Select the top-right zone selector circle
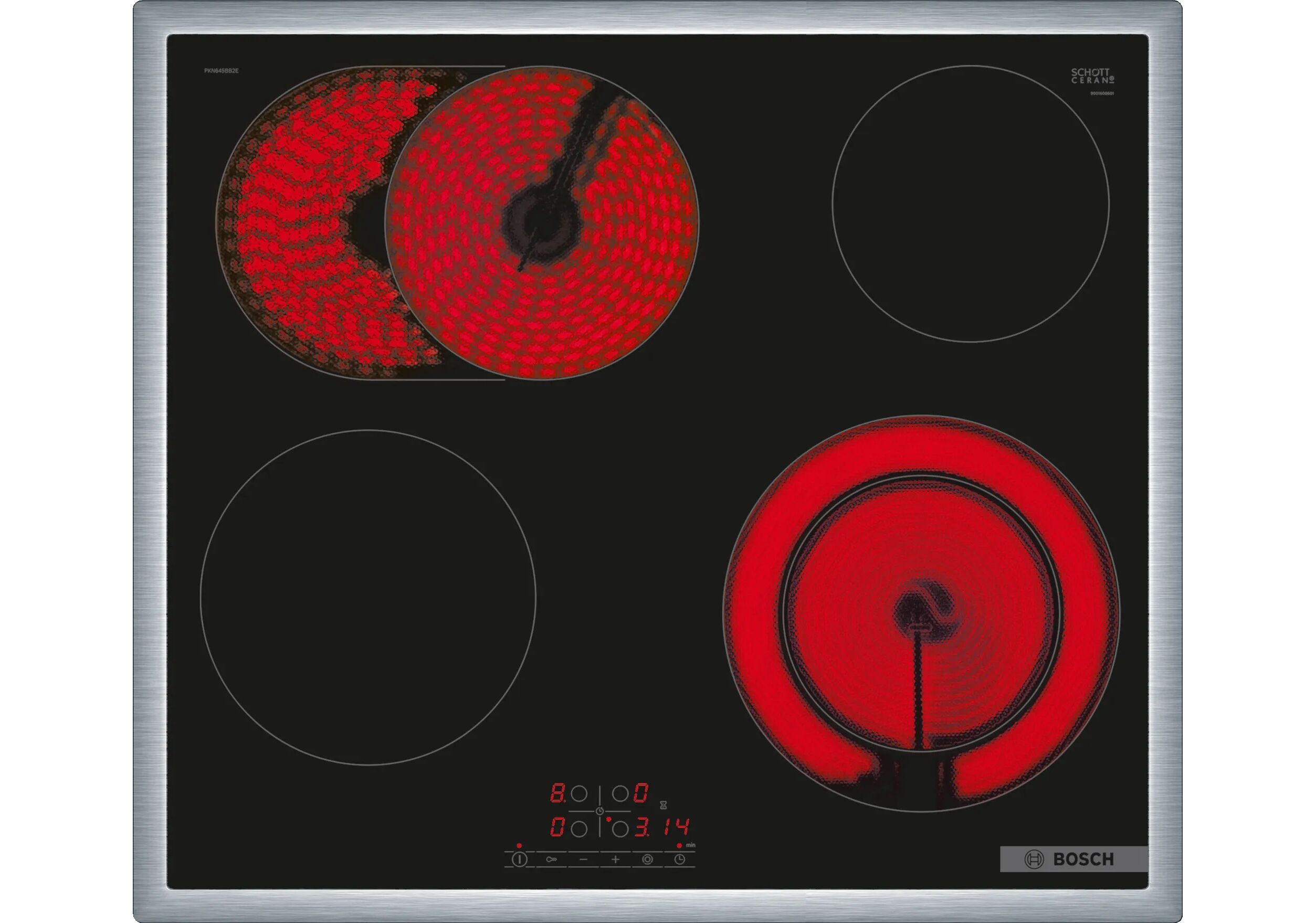This screenshot has width=1316, height=923. (620, 793)
